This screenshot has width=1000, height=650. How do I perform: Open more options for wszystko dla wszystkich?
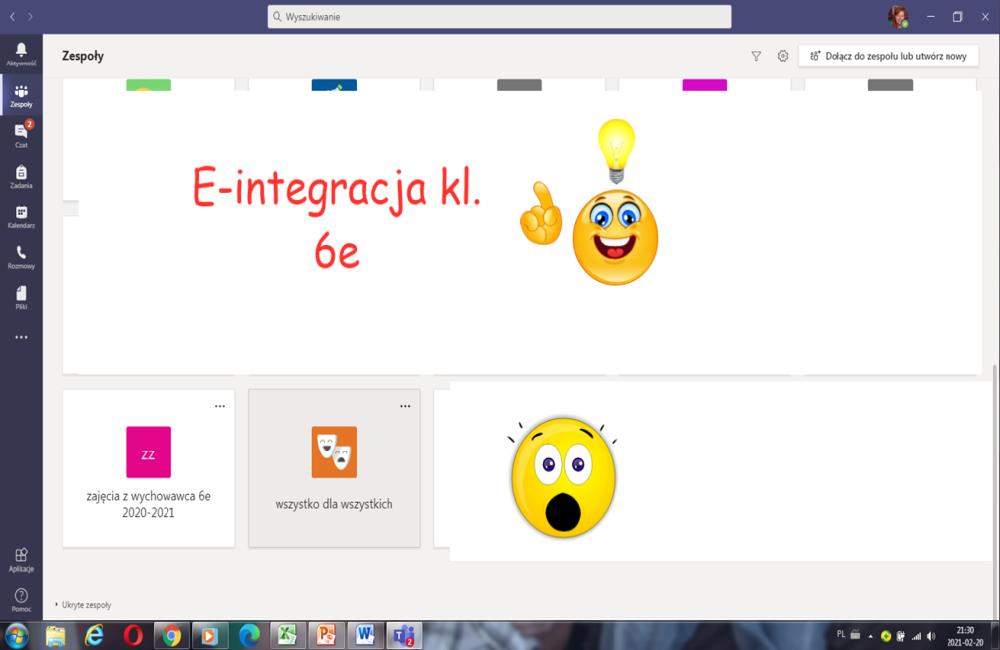click(x=405, y=406)
